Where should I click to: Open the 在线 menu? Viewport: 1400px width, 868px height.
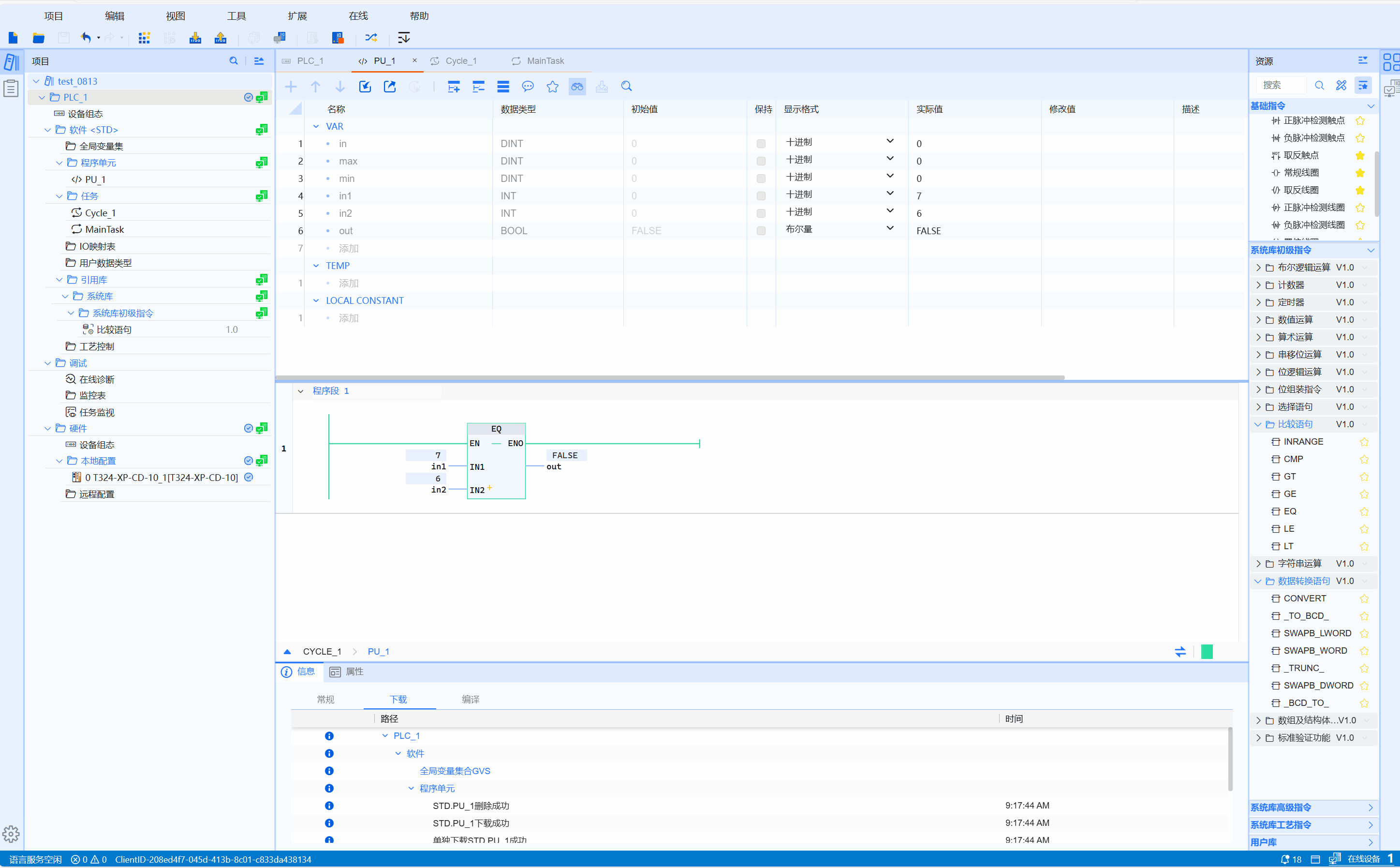point(358,16)
